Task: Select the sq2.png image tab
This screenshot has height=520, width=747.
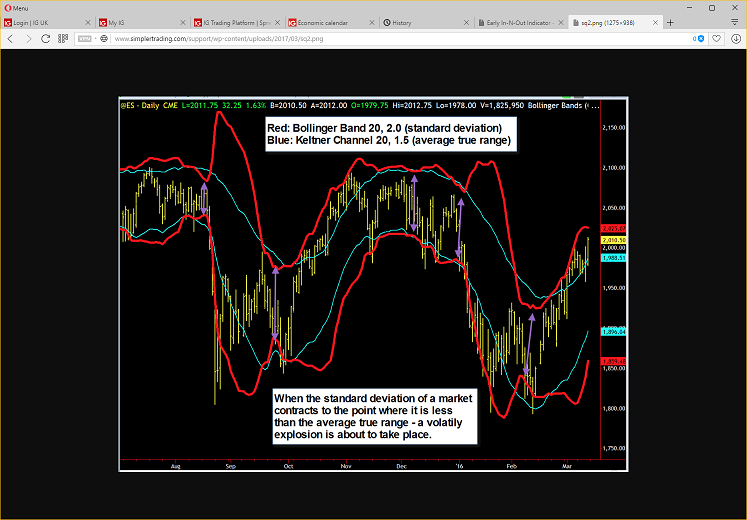Action: pyautogui.click(x=616, y=22)
